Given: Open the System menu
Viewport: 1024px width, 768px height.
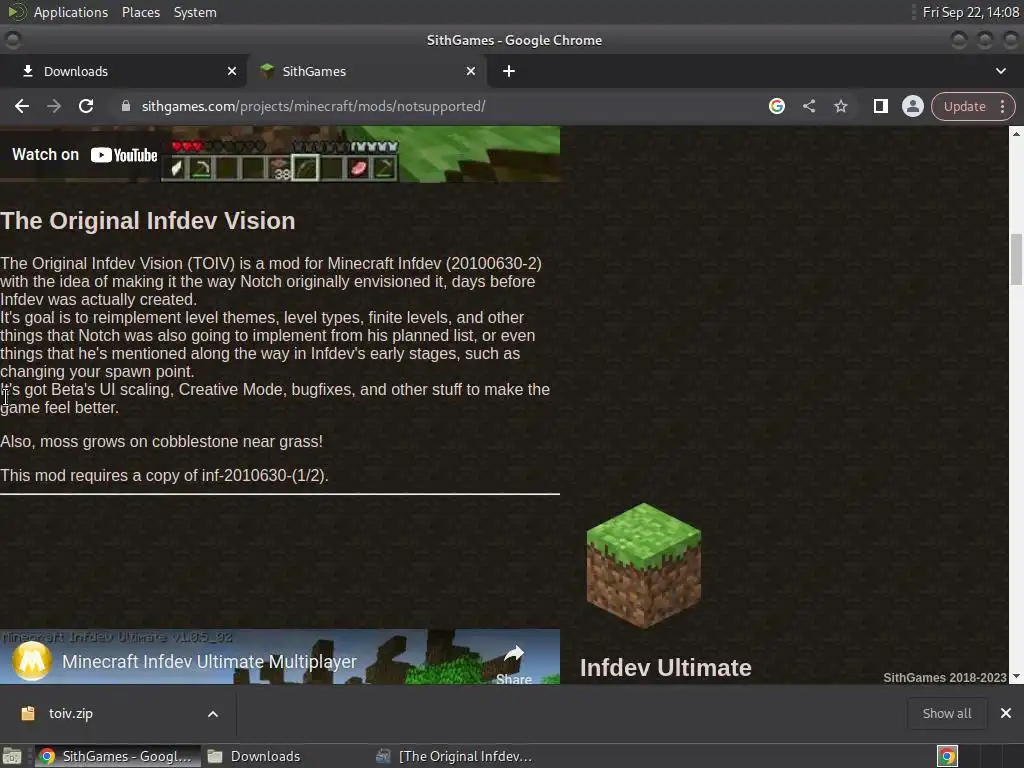Looking at the screenshot, I should pos(195,12).
